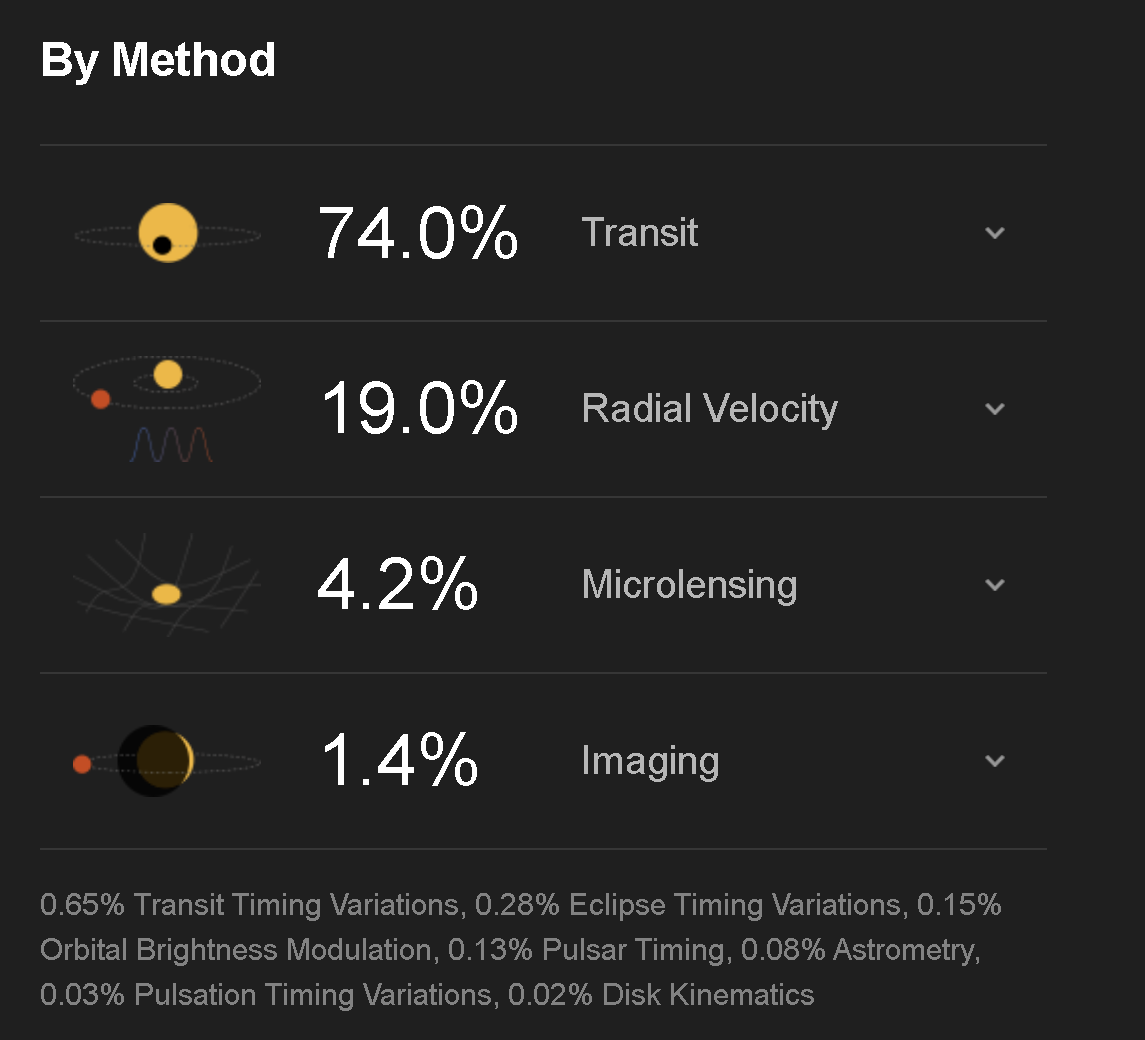Expand the Imaging row chevron
This screenshot has width=1145, height=1040.
pos(995,761)
